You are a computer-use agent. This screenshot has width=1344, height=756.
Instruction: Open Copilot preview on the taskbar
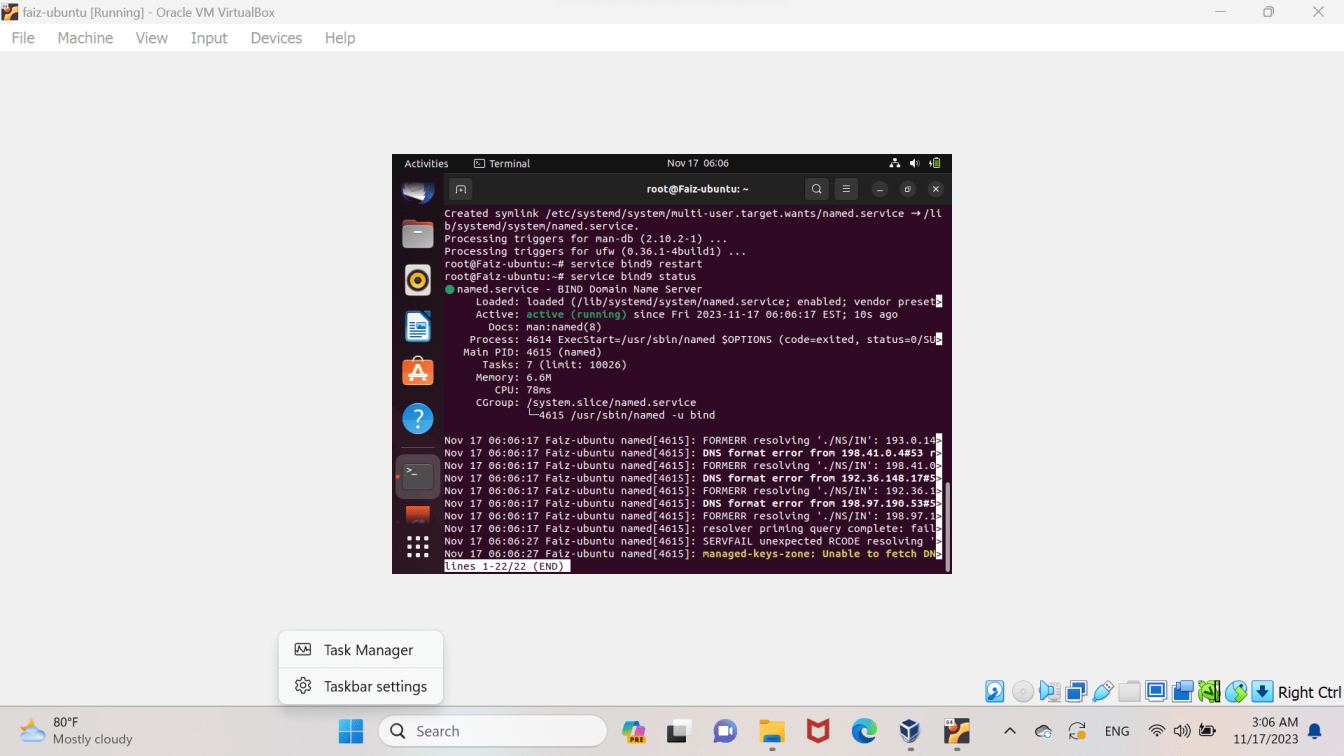pyautogui.click(x=634, y=731)
